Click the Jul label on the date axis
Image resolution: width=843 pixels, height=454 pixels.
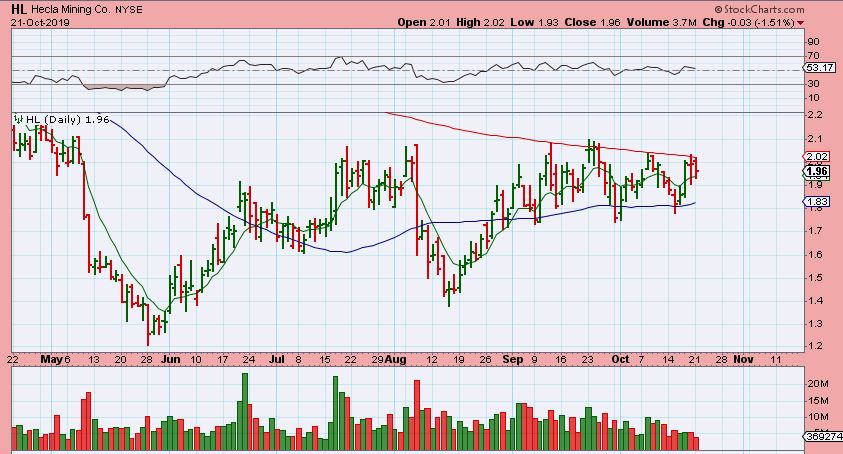[x=276, y=359]
